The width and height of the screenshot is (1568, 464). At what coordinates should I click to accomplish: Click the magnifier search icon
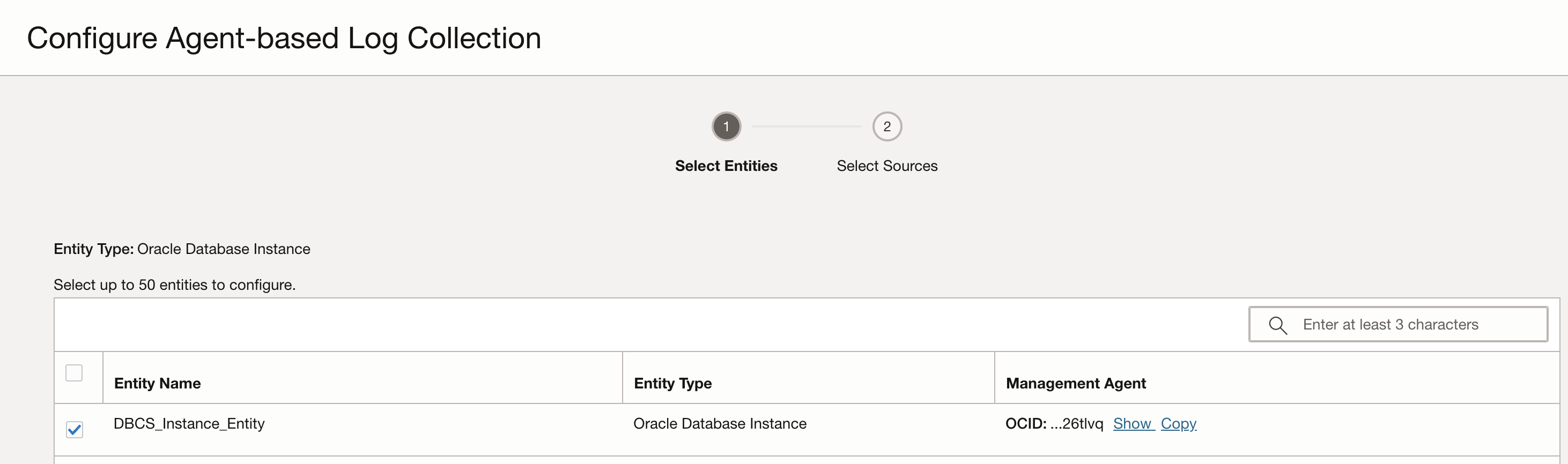pyautogui.click(x=1277, y=325)
